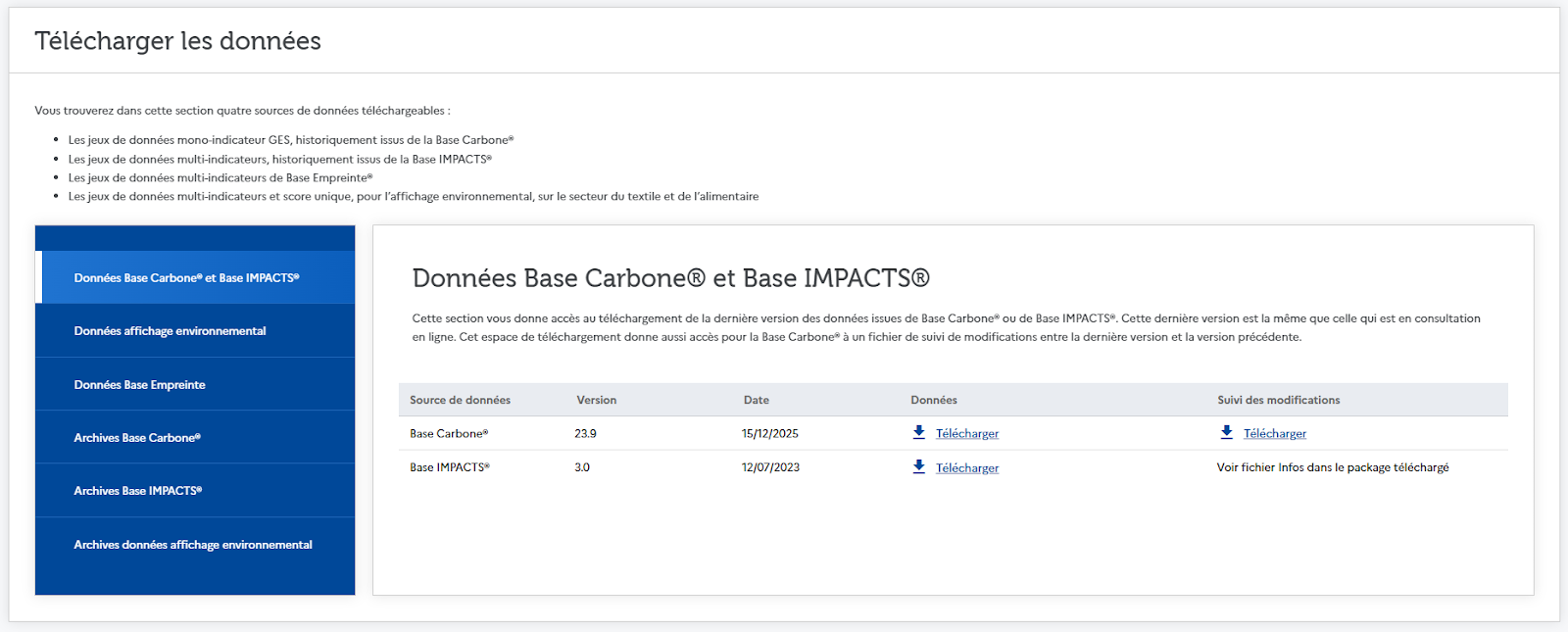Image resolution: width=1568 pixels, height=632 pixels.
Task: Open Base IMPACTS Télécharger link
Action: [967, 467]
